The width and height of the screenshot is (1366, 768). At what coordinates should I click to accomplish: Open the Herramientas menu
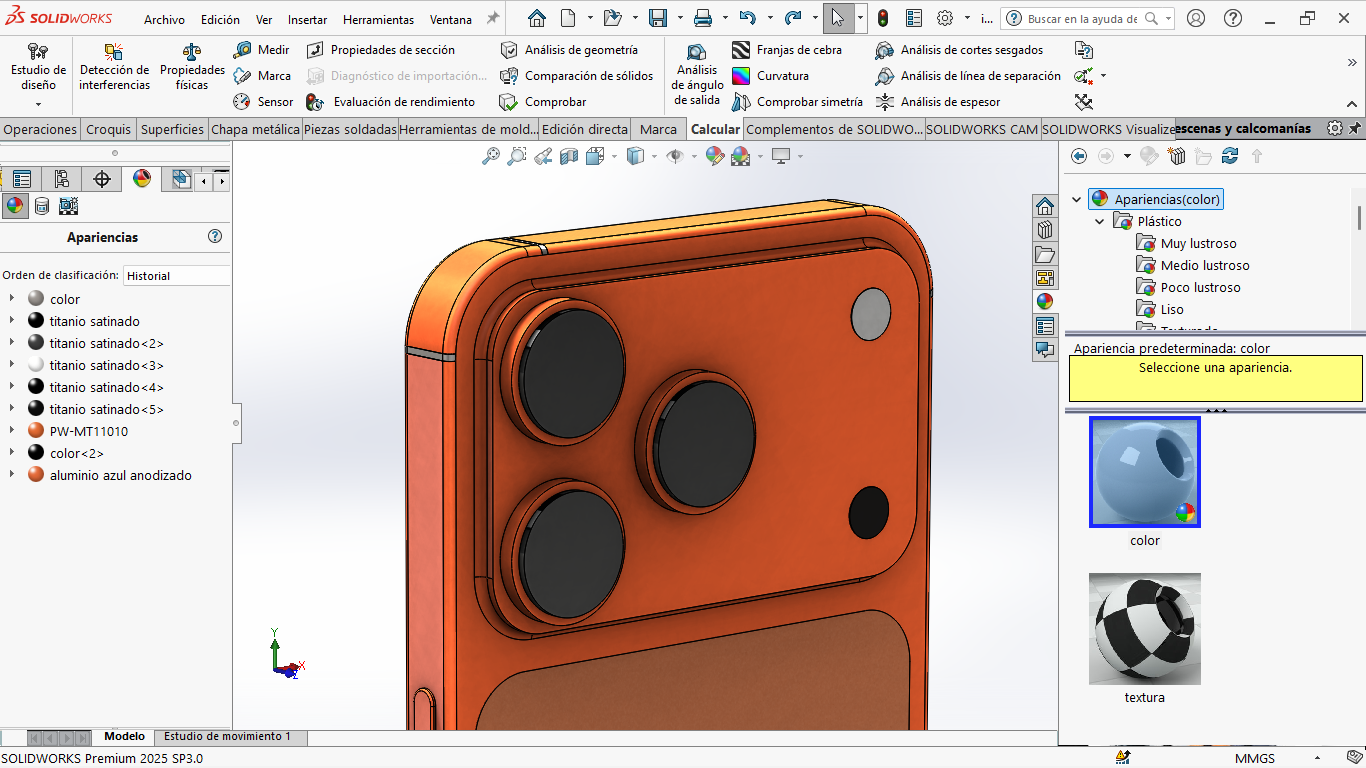(378, 20)
